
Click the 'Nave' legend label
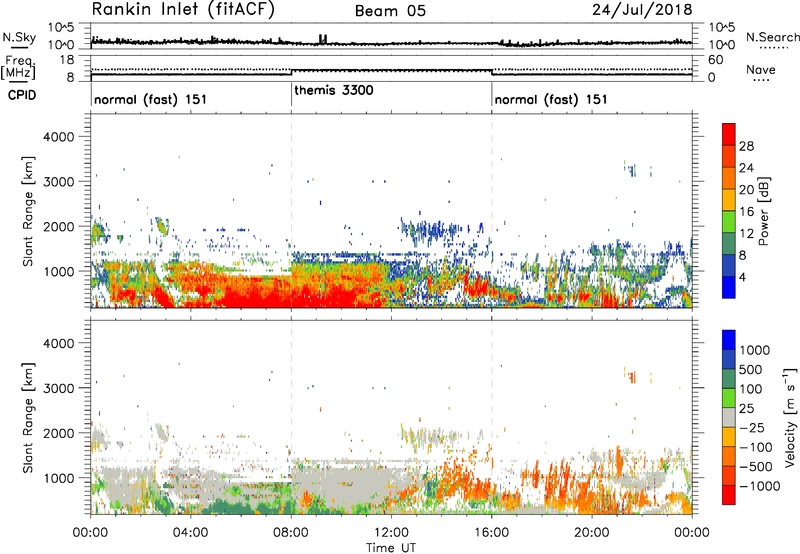coord(761,69)
